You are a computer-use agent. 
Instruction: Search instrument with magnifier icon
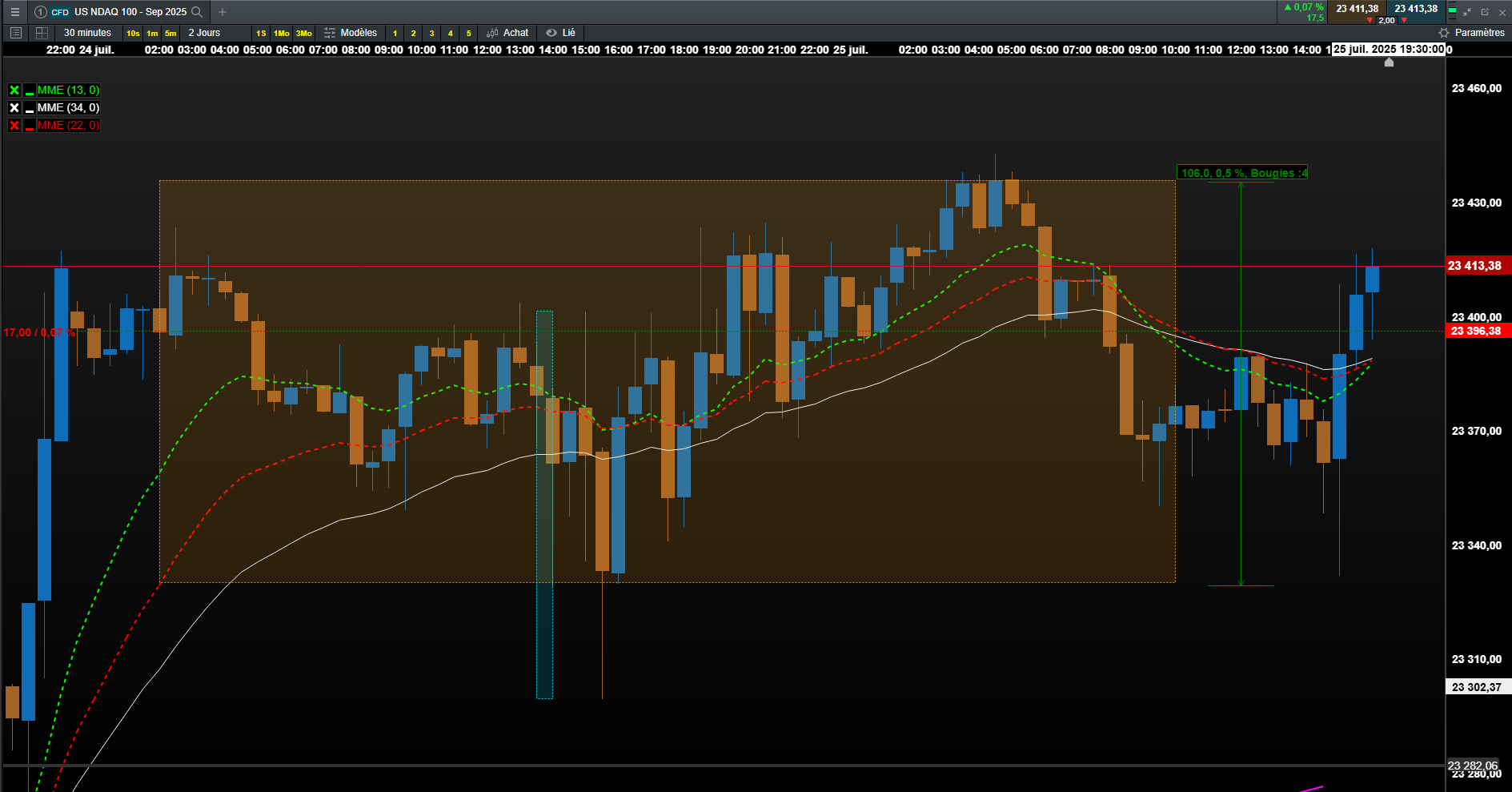197,12
